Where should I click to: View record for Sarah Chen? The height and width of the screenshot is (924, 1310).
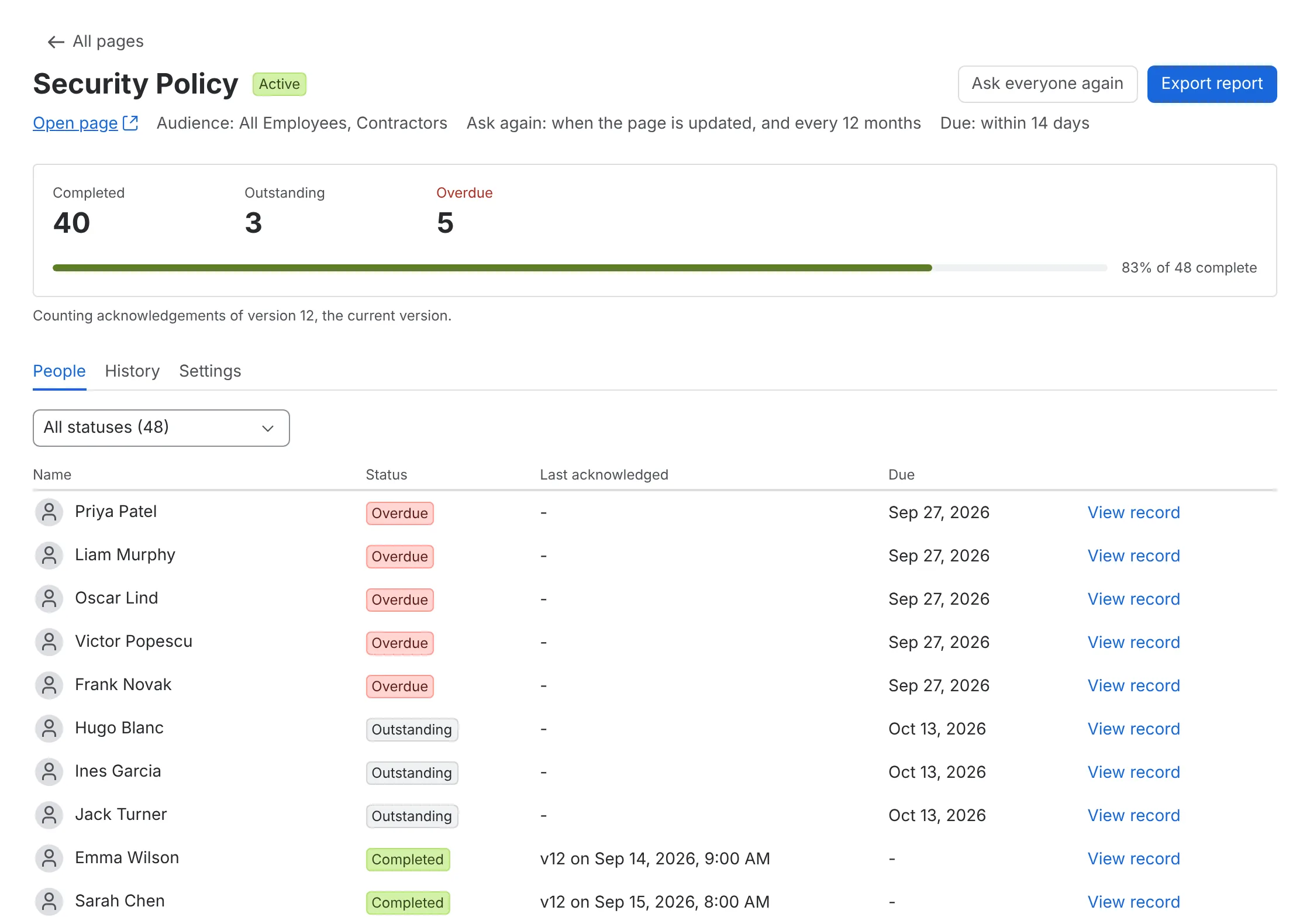[1133, 902]
